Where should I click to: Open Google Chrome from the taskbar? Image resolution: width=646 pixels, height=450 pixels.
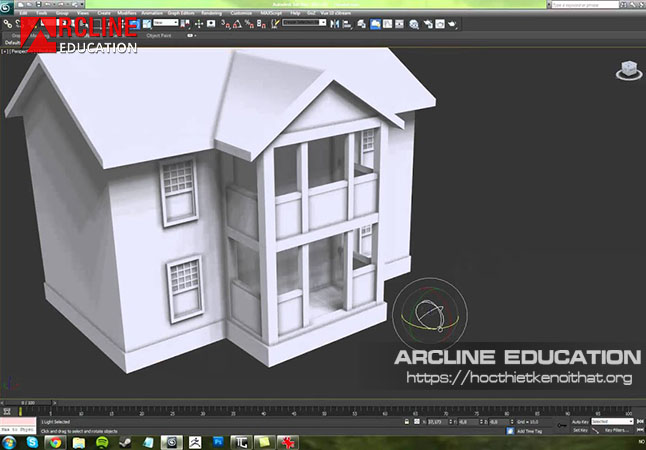(x=54, y=441)
